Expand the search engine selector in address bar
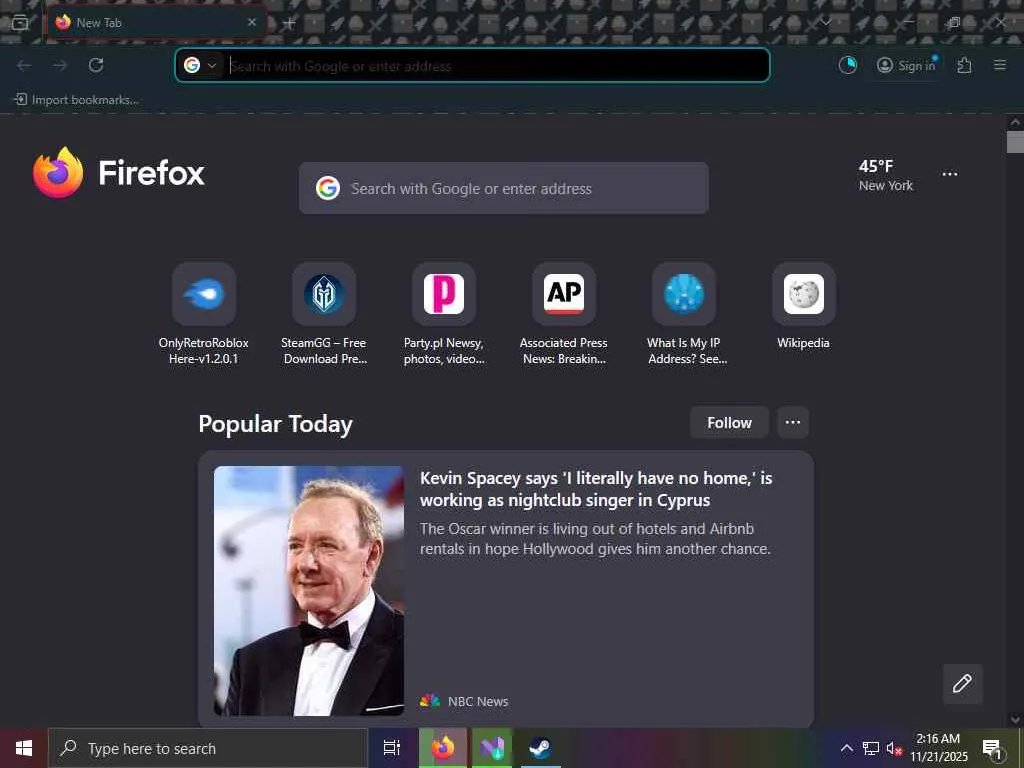Screen dimensions: 1024x768 coord(200,65)
